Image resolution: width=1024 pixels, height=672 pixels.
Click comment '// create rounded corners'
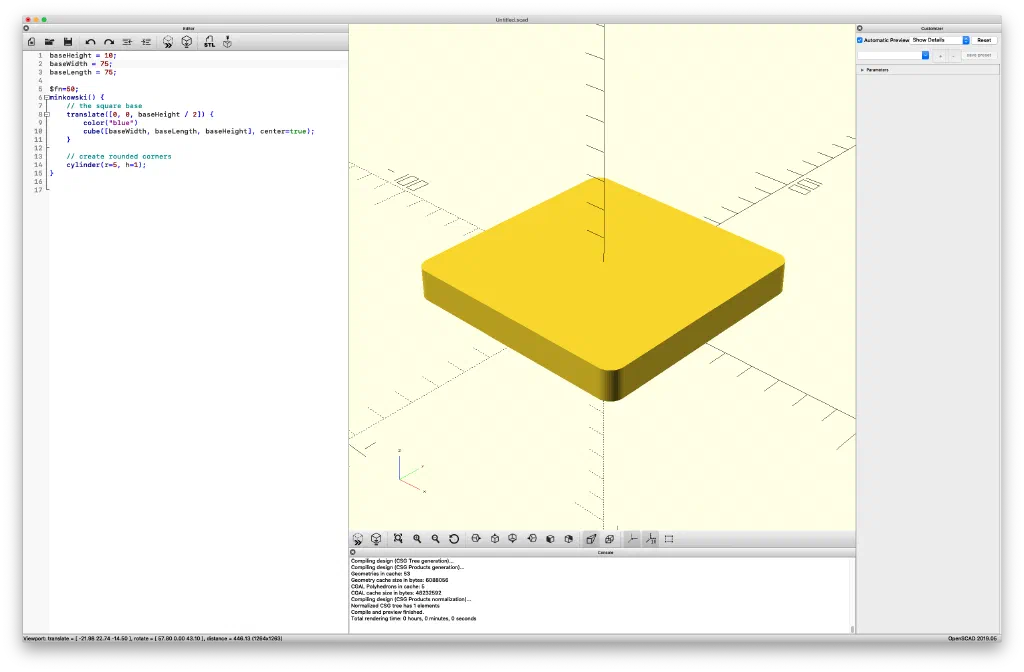pos(119,156)
